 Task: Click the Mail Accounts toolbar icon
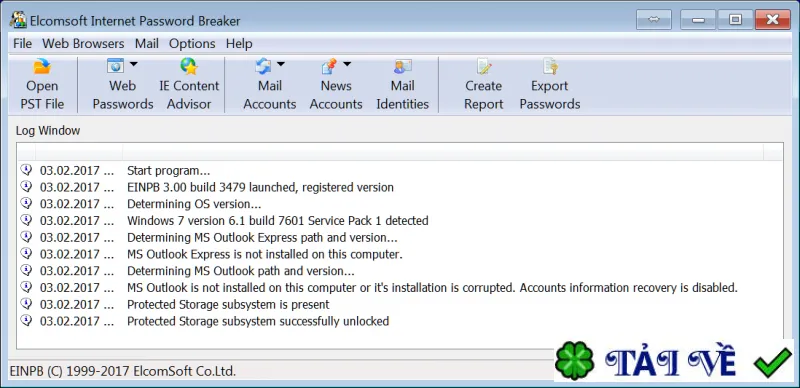[x=263, y=66]
